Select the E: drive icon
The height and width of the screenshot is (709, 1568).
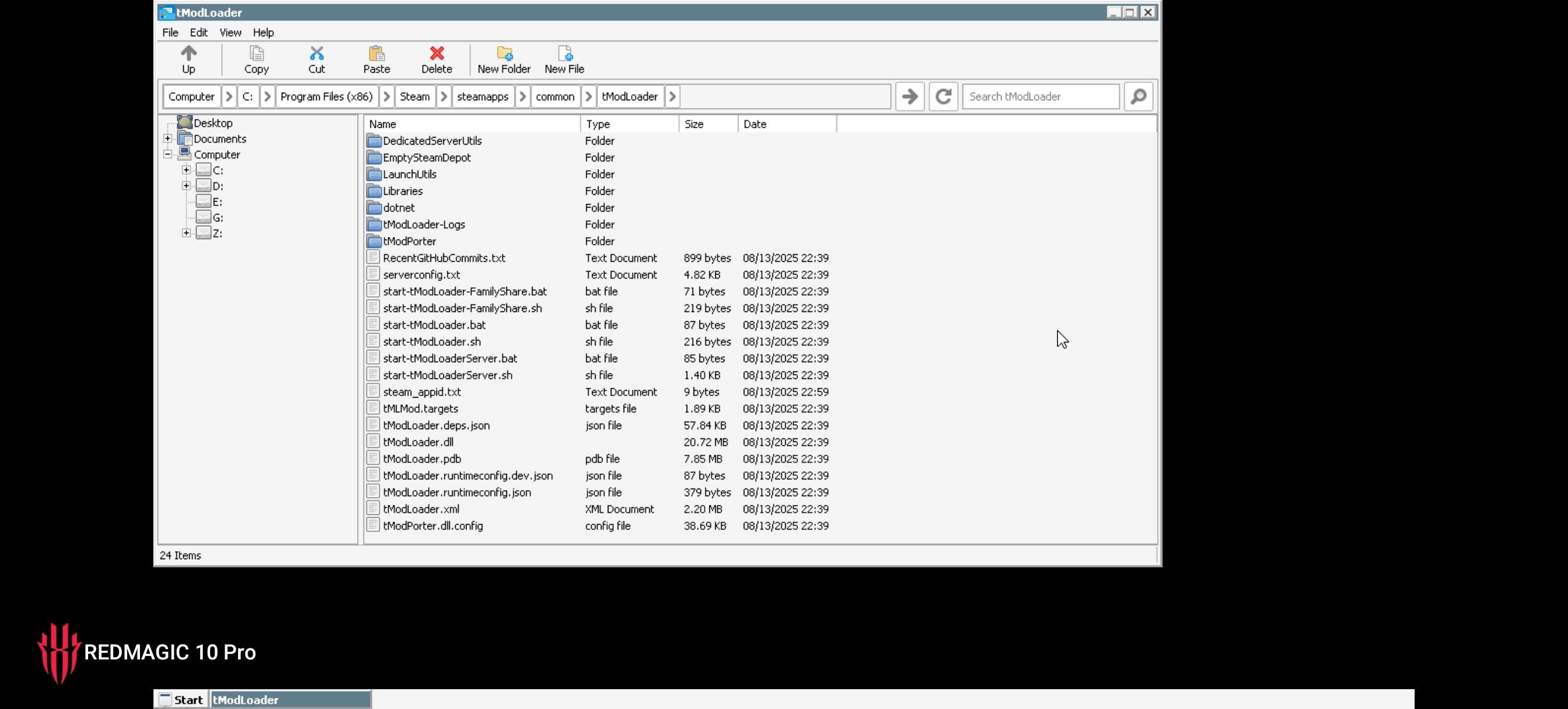coord(204,201)
